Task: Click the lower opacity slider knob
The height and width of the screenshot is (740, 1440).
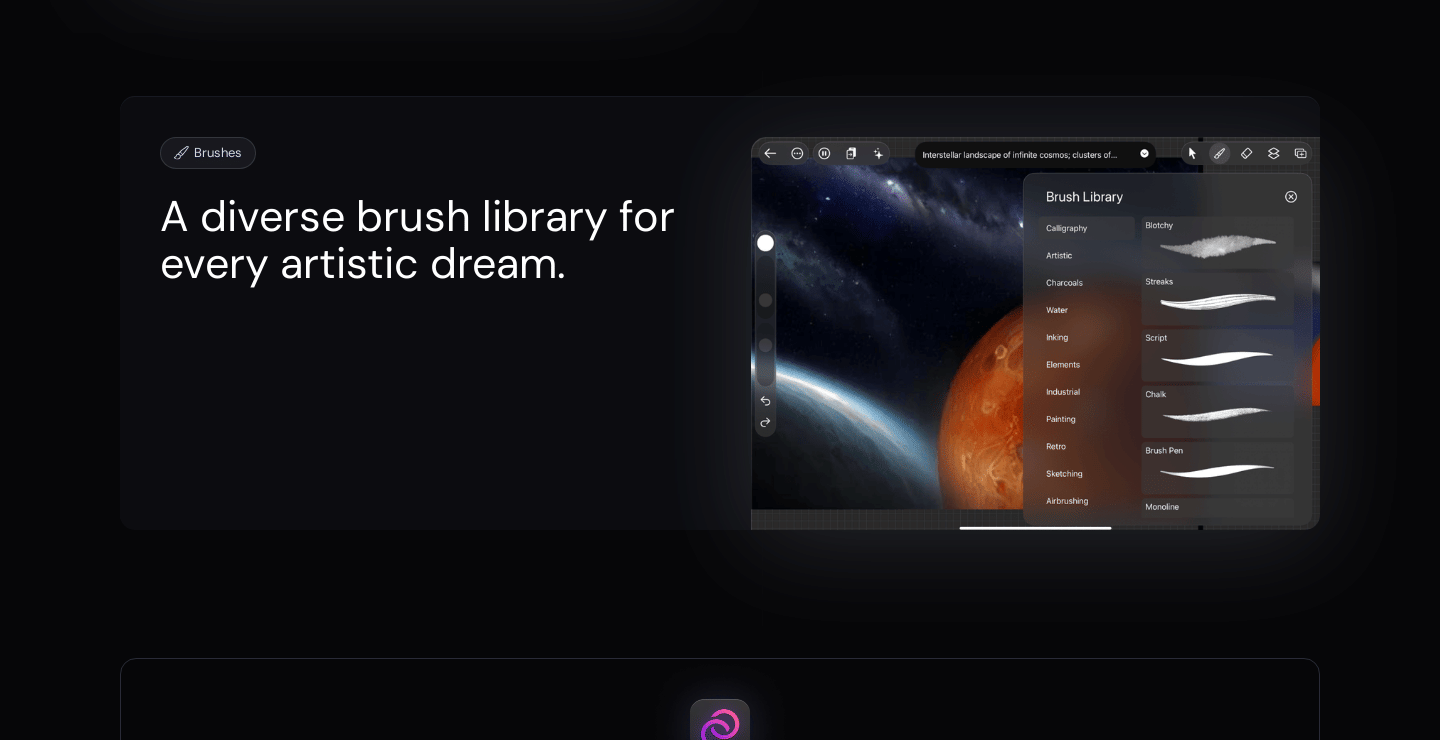Action: point(765,345)
